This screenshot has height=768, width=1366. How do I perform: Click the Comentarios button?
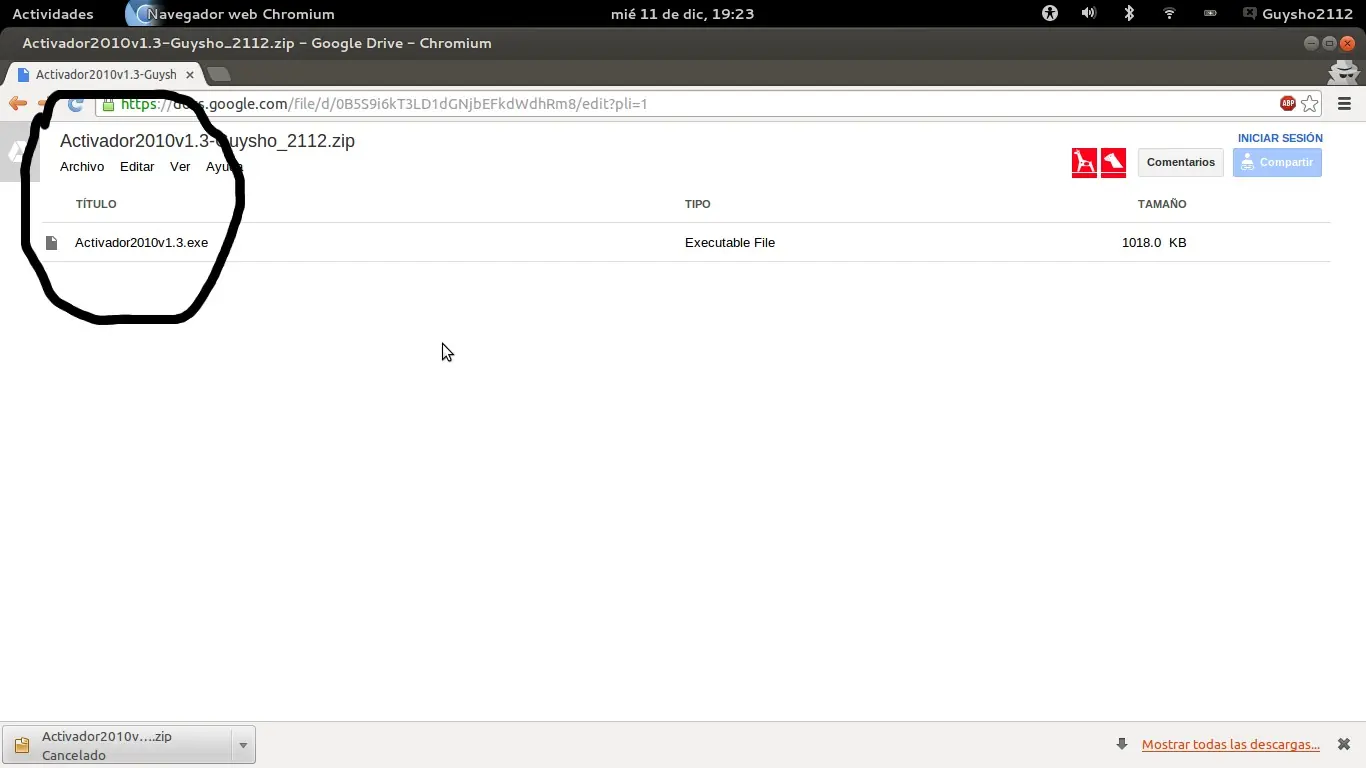coord(1181,162)
